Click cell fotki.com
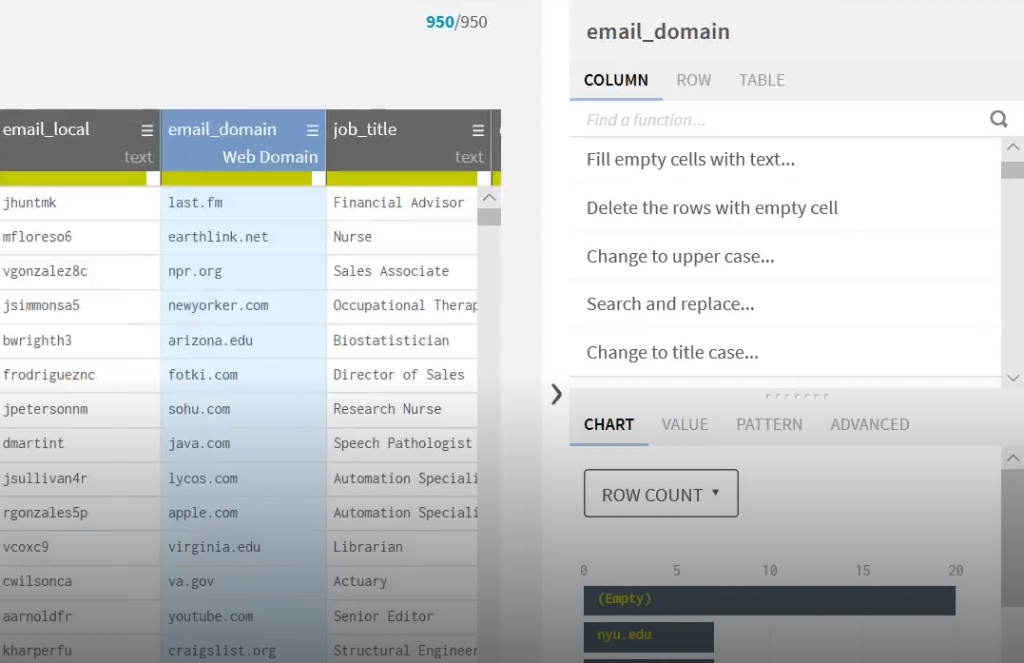1024x663 pixels. (243, 375)
